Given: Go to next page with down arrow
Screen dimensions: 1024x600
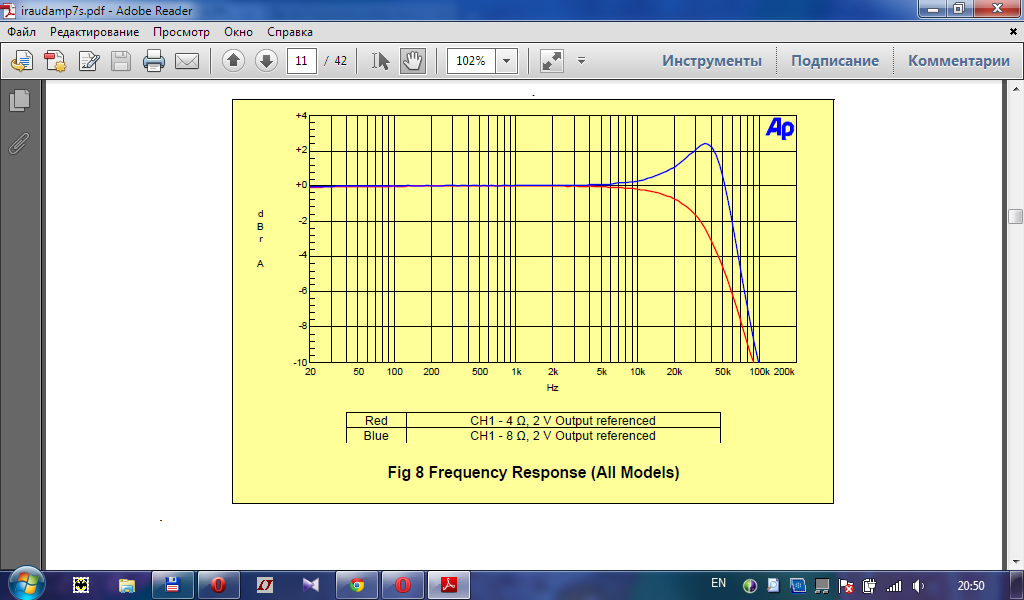Looking at the screenshot, I should click(x=266, y=61).
